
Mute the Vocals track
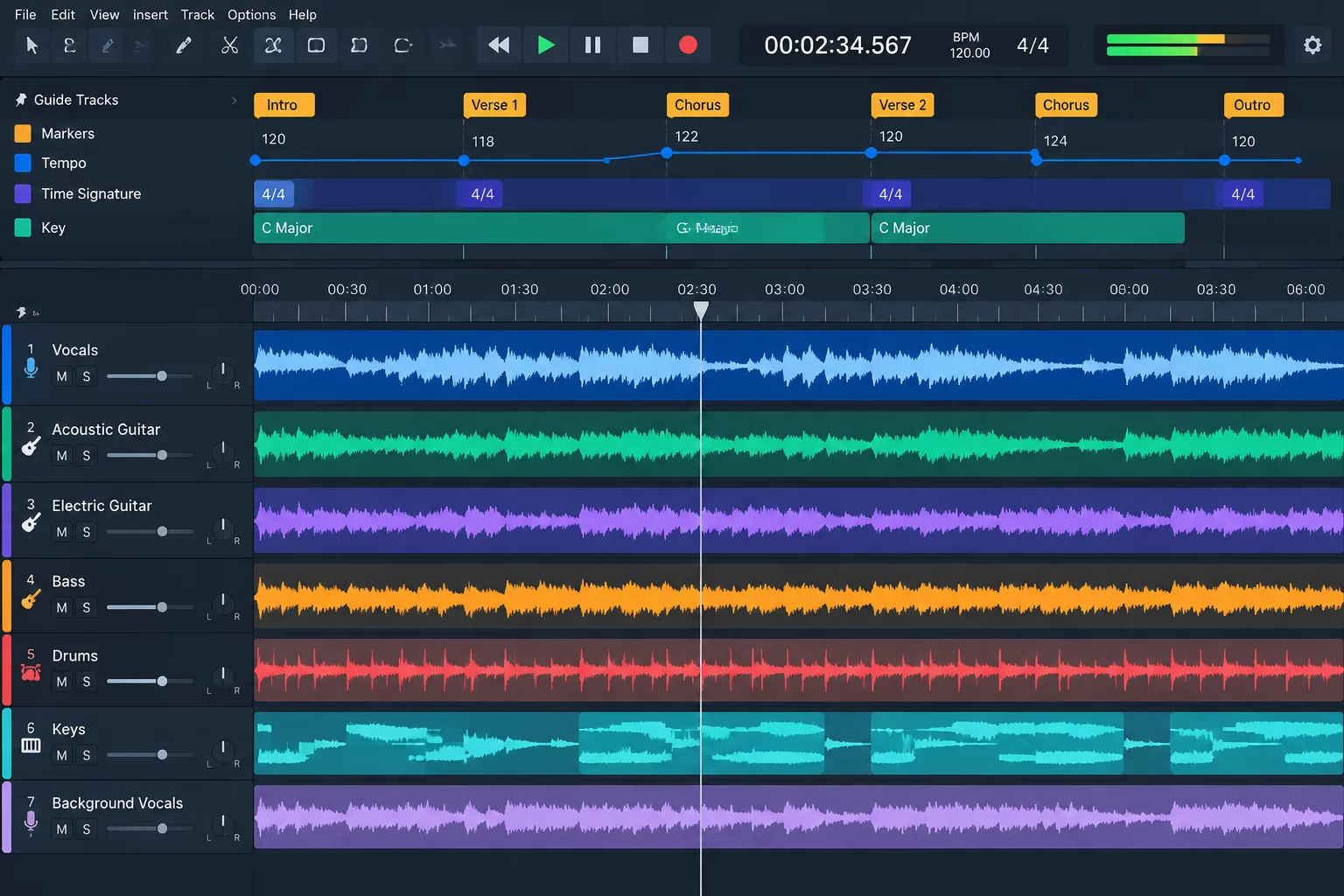click(61, 376)
